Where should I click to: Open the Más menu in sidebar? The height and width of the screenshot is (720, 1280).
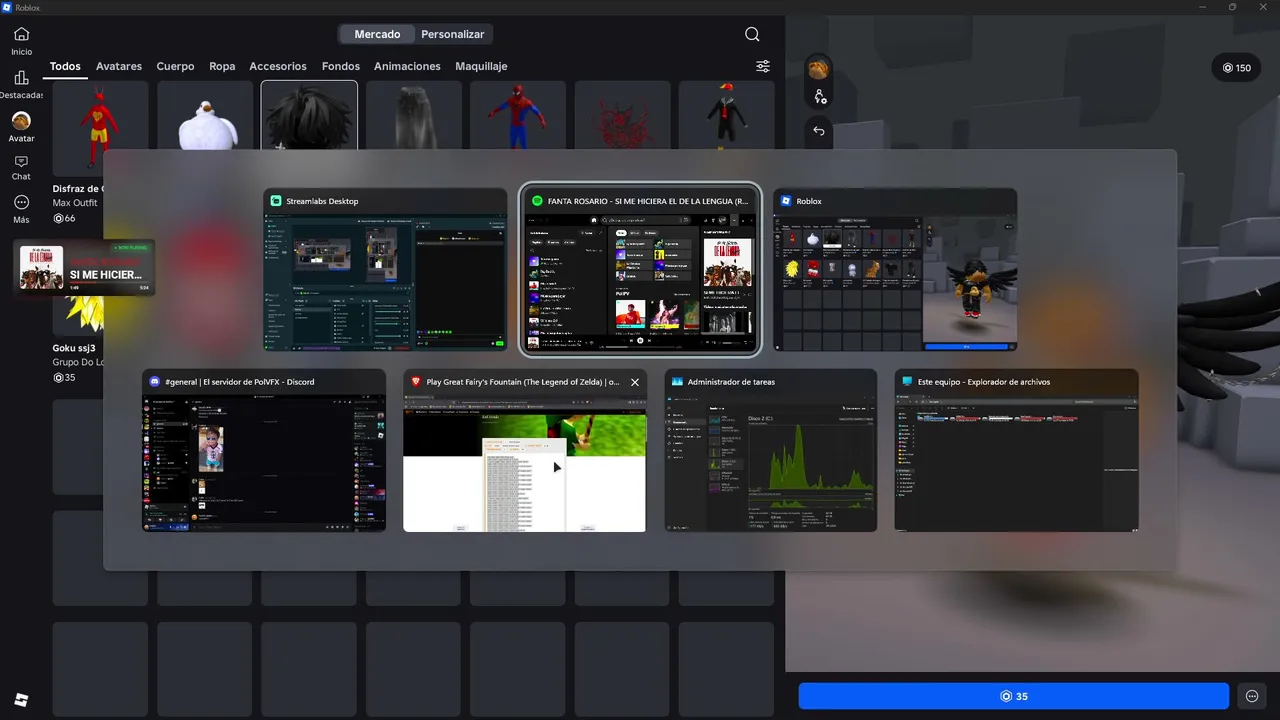(x=21, y=209)
